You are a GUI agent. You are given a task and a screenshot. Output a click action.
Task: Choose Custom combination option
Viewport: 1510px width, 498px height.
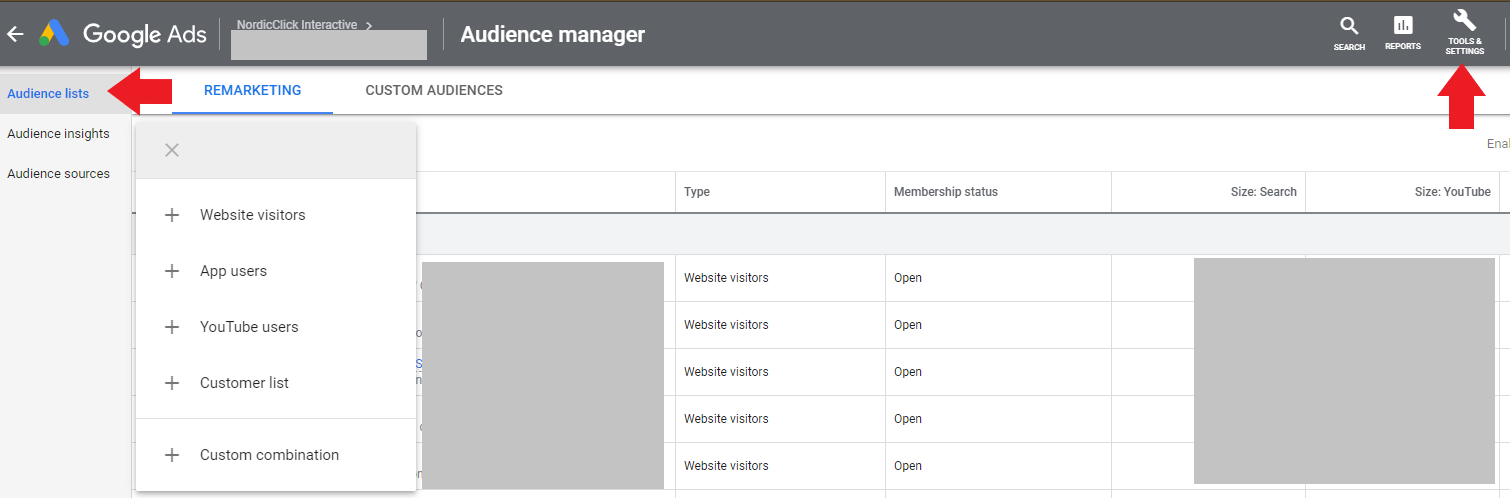[269, 455]
